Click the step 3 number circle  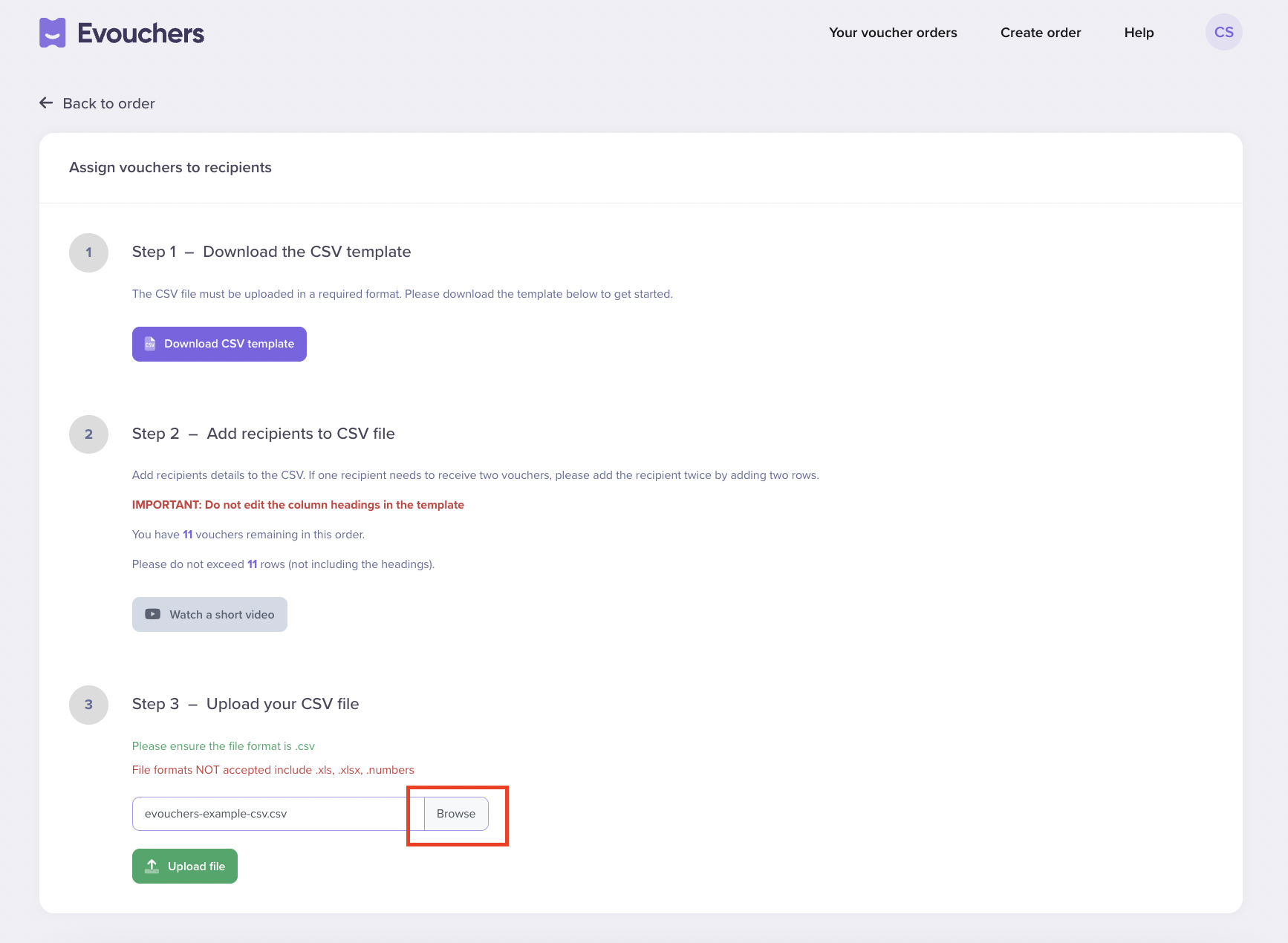click(88, 705)
